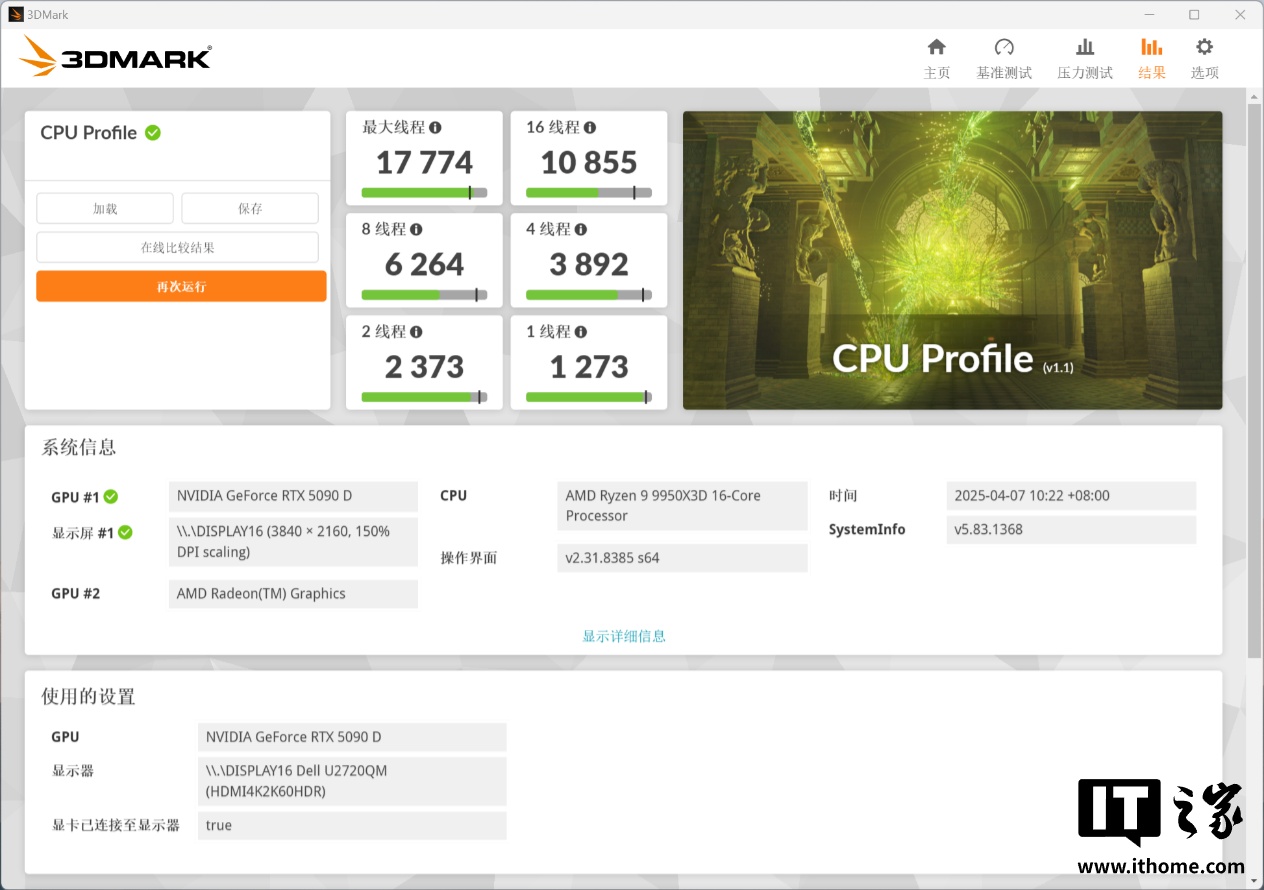Click info icon next to 8 线程

point(416,230)
